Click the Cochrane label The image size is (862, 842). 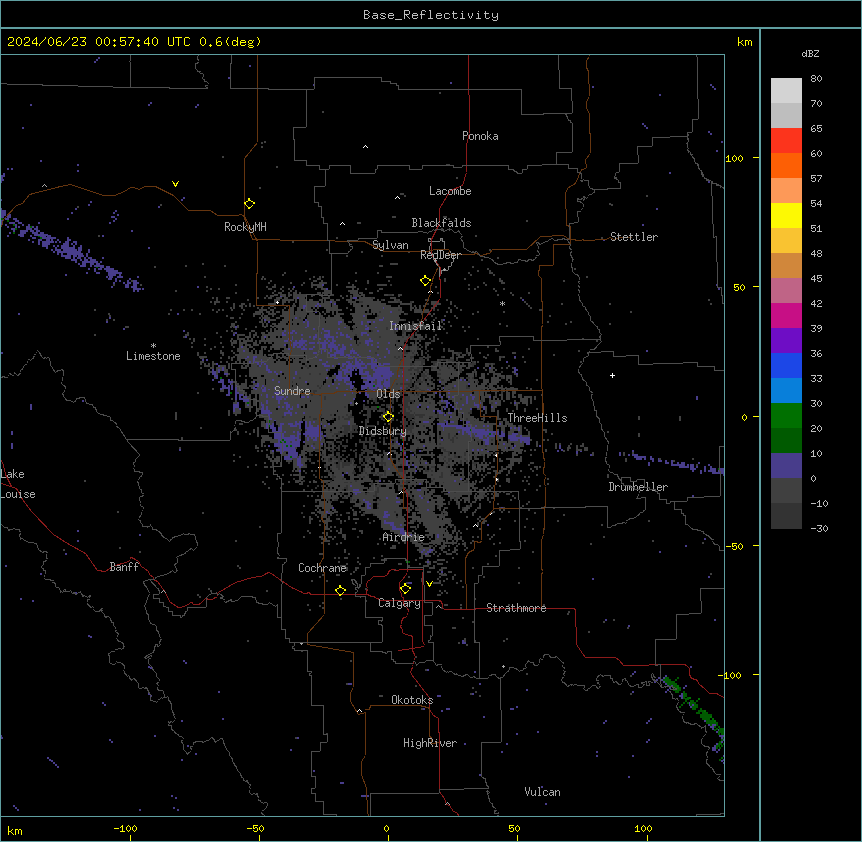point(323,568)
